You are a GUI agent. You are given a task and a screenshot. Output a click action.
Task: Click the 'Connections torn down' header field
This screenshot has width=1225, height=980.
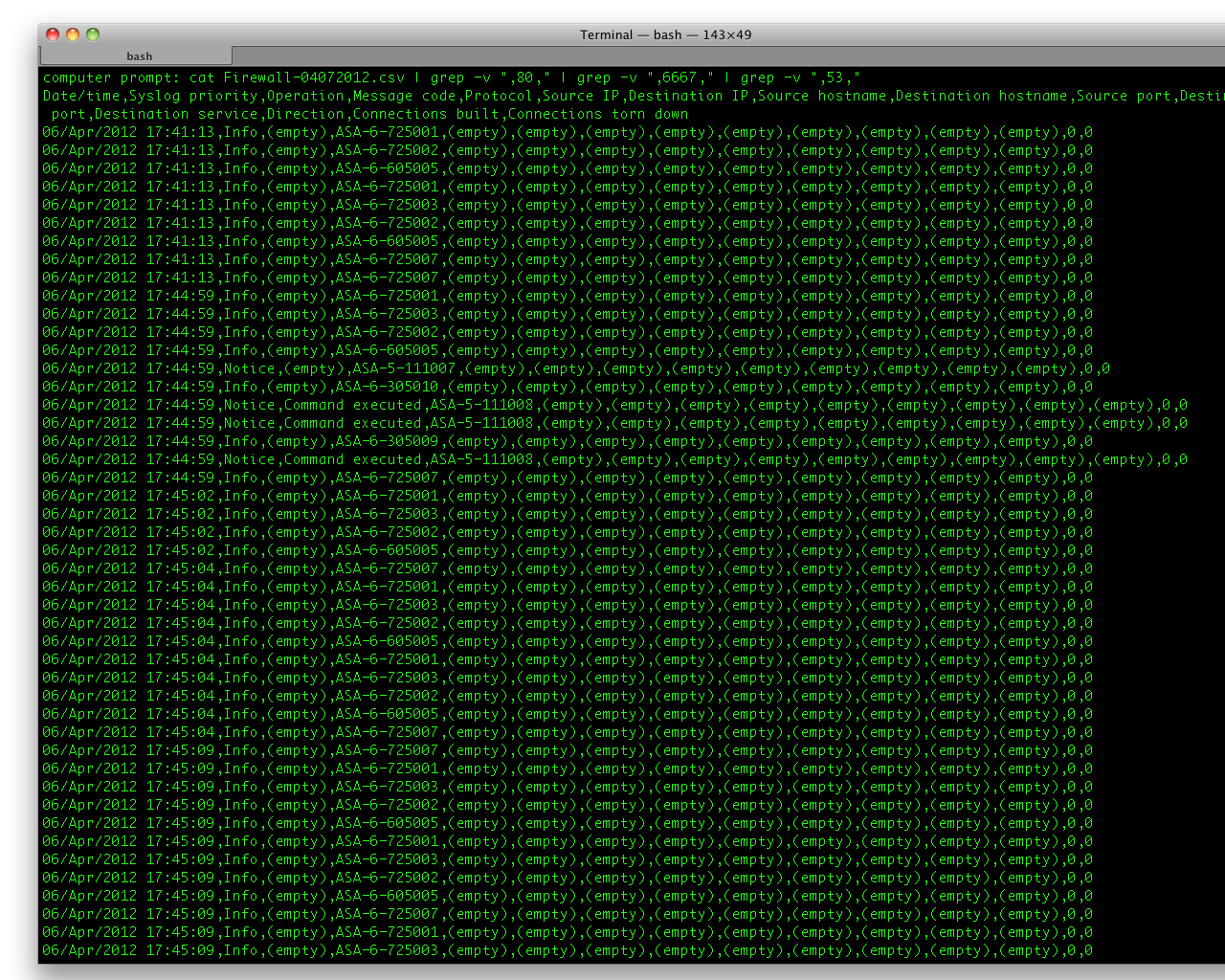tap(598, 114)
